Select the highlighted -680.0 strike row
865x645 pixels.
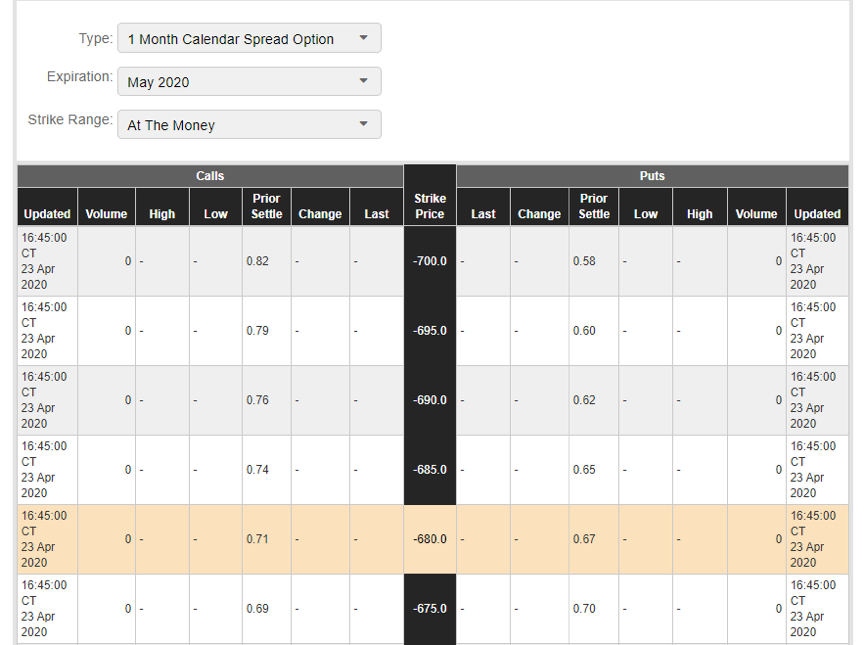click(432, 539)
